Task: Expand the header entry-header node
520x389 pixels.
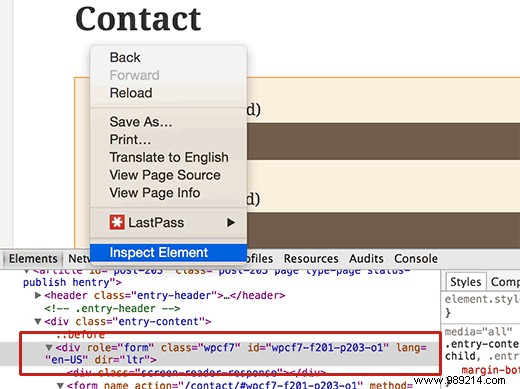Action: click(x=38, y=295)
